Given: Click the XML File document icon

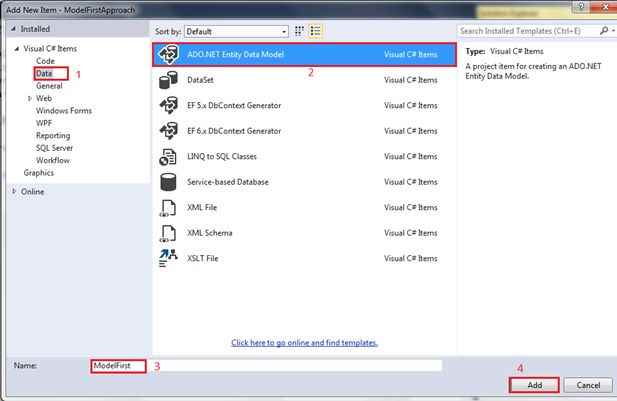Looking at the screenshot, I should coord(168,208).
